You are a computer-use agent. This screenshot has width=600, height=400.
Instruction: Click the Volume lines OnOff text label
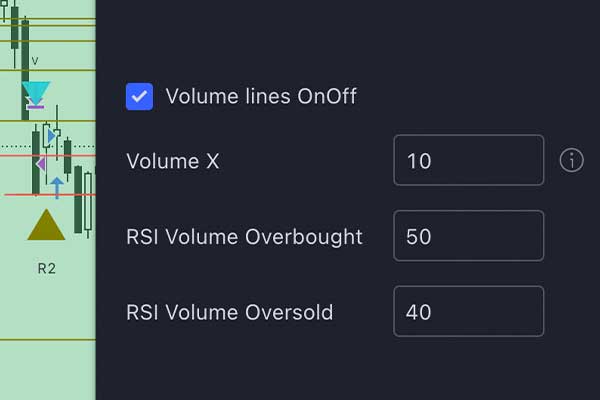pyautogui.click(x=261, y=96)
